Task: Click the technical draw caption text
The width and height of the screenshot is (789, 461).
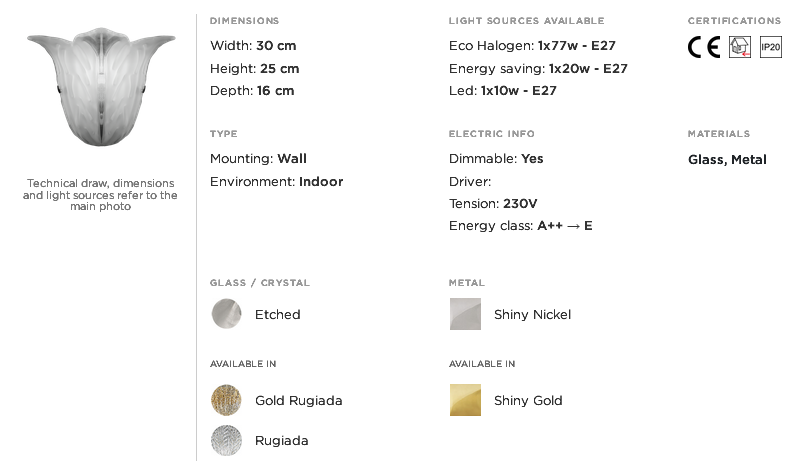Action: click(100, 195)
